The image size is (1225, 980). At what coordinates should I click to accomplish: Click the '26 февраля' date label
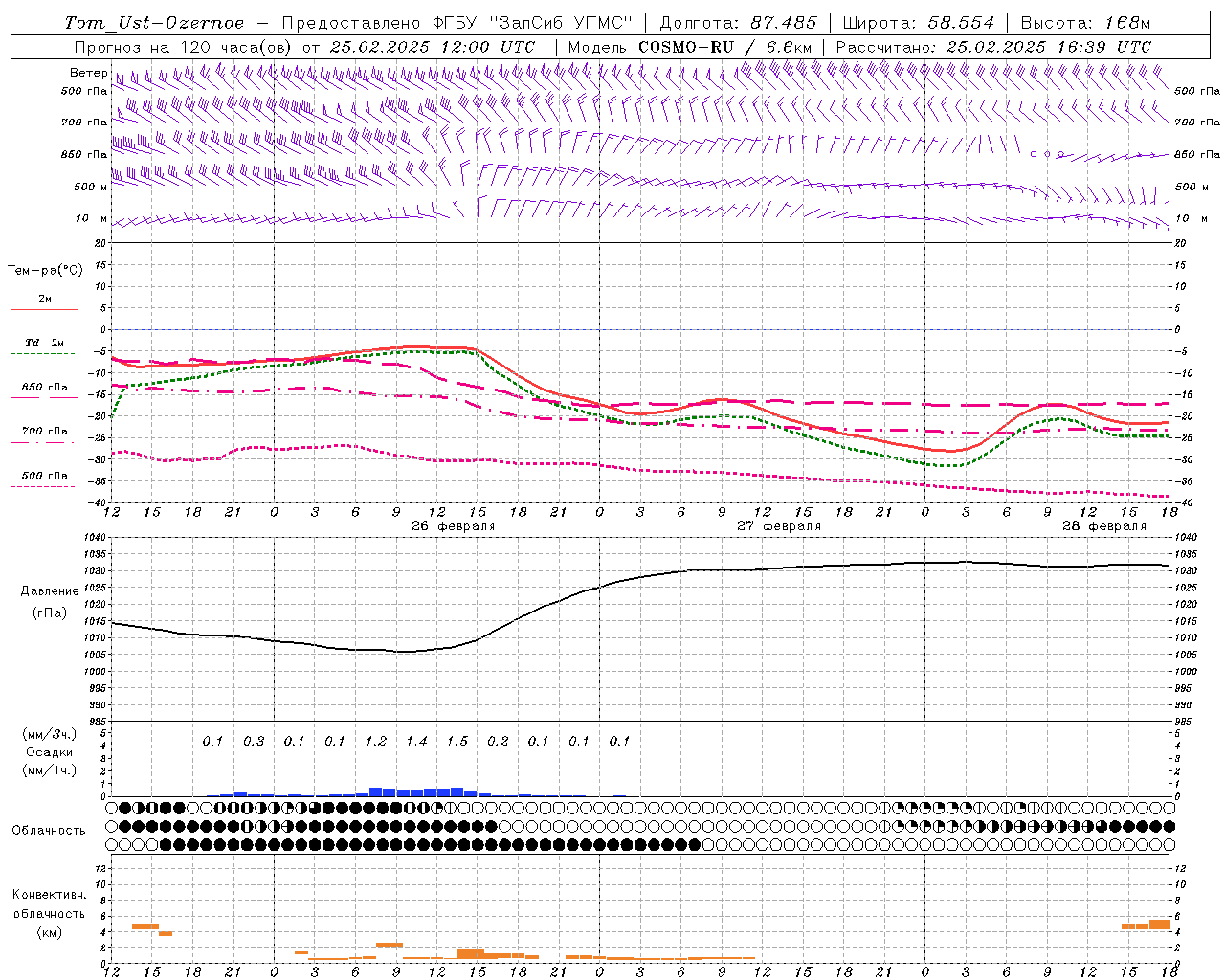pos(454,526)
